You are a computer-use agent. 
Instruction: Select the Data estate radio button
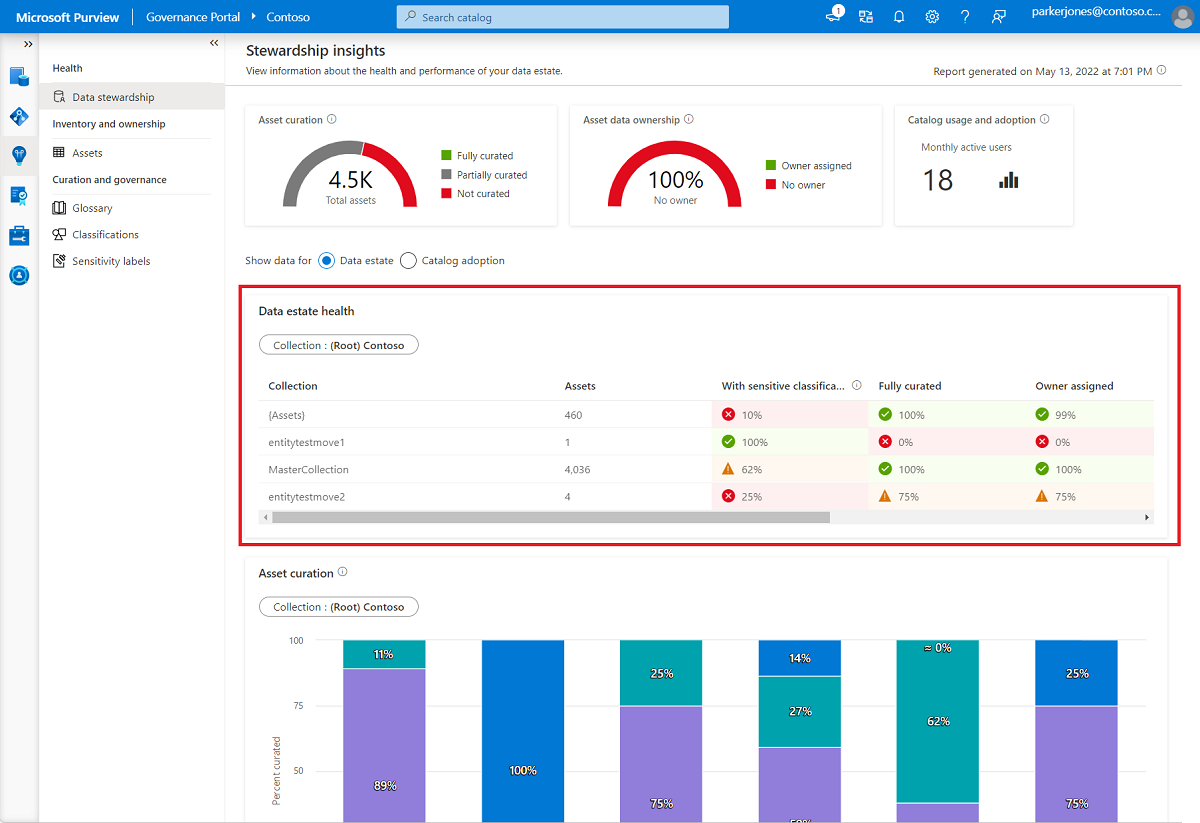326,261
